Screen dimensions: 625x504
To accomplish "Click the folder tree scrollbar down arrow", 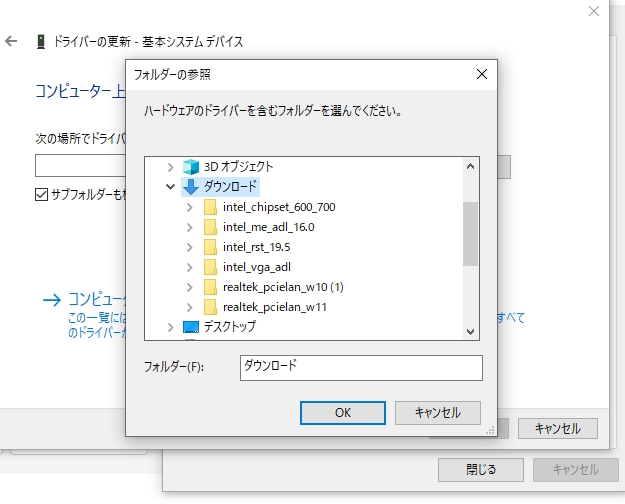I will 470,332.
